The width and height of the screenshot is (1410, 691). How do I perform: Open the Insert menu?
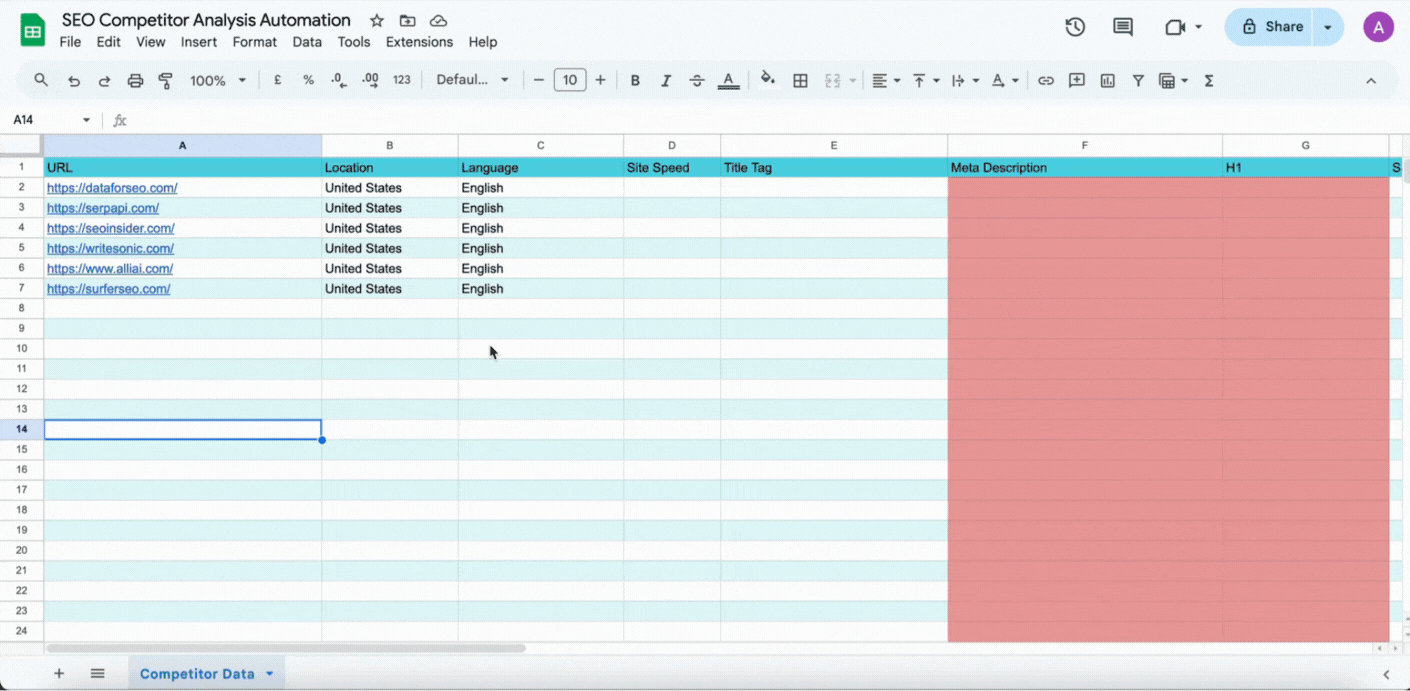(x=199, y=42)
